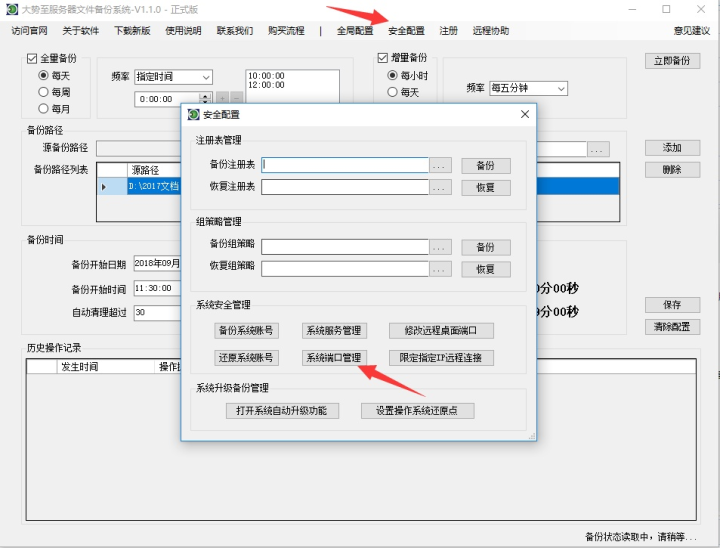
Task: Click the 系统端口管理 button
Action: pos(336,357)
